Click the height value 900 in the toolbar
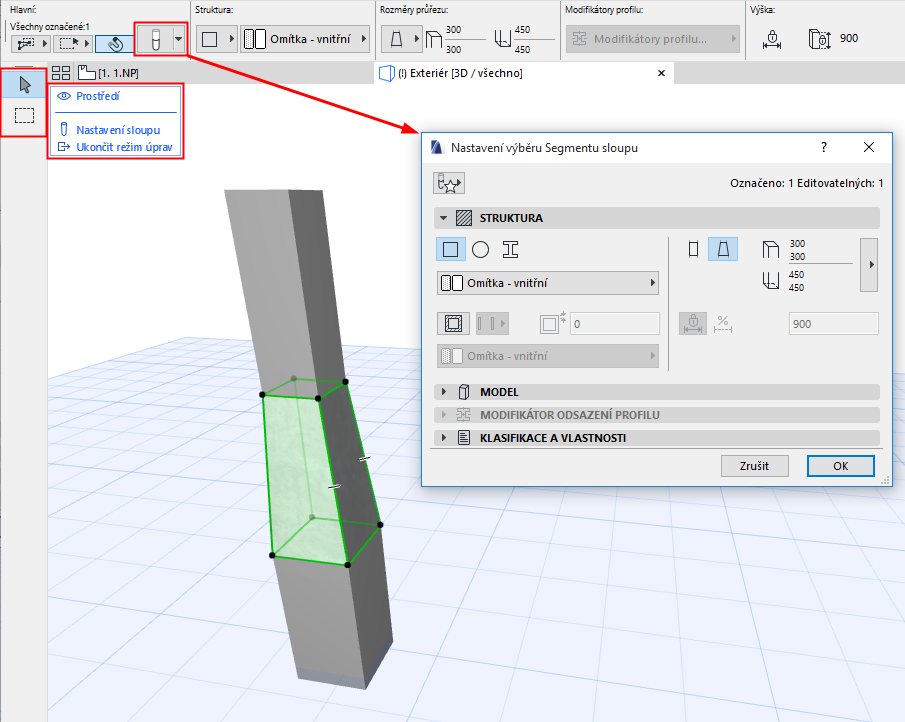This screenshot has height=722, width=905. [848, 38]
